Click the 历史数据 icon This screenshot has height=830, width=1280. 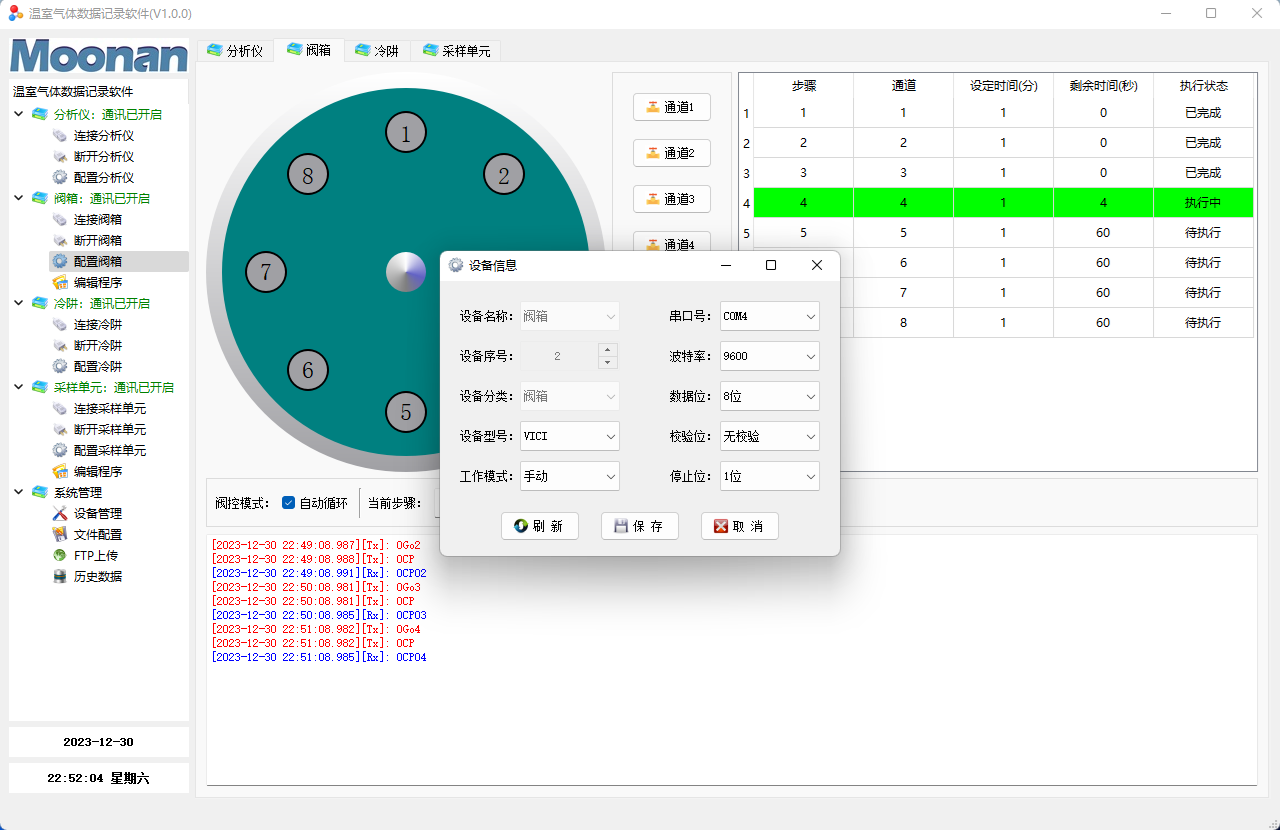click(60, 576)
